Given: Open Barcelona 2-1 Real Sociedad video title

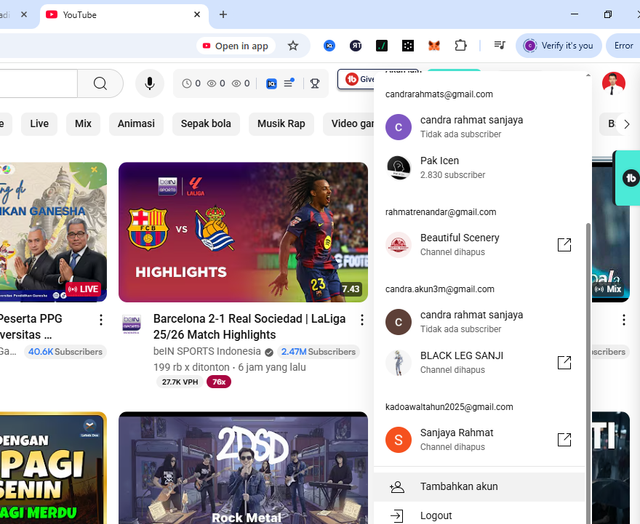Looking at the screenshot, I should 249,326.
